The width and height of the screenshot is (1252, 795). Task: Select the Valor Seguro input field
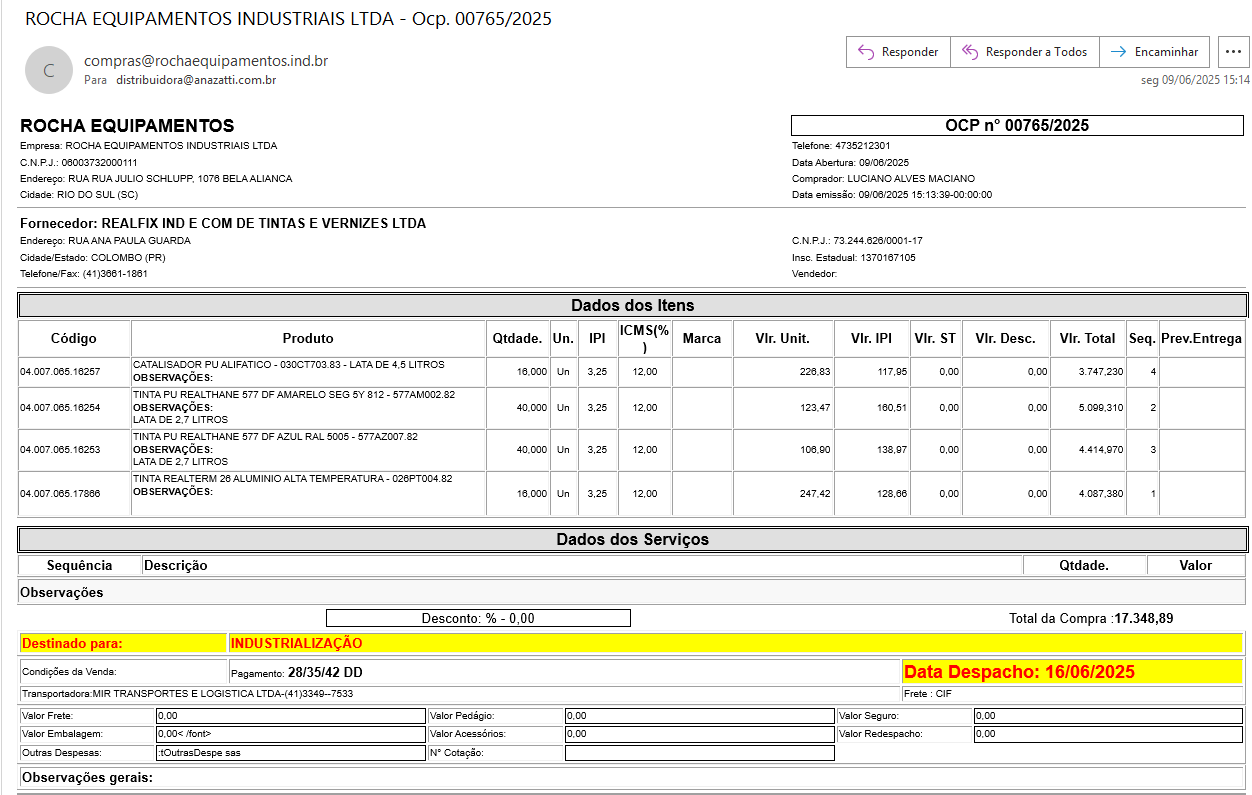pyautogui.click(x=1107, y=716)
